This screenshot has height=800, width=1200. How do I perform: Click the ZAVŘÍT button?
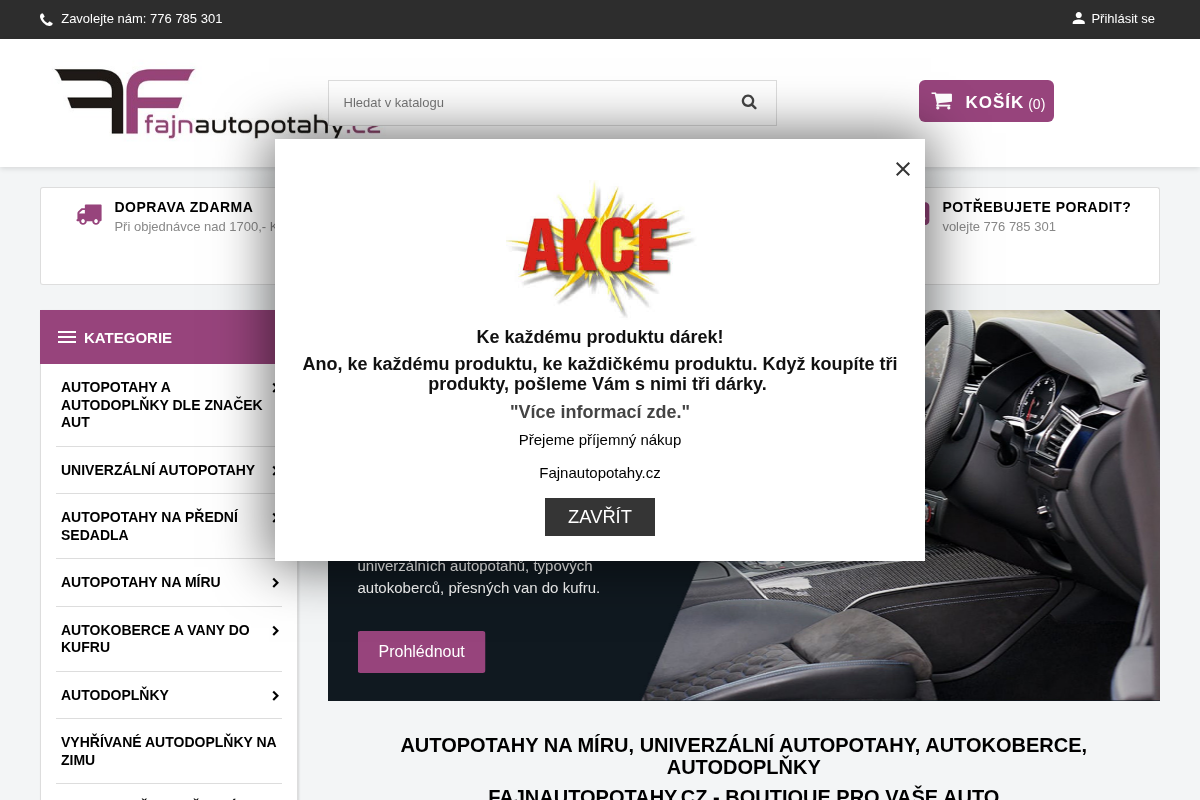pos(600,517)
